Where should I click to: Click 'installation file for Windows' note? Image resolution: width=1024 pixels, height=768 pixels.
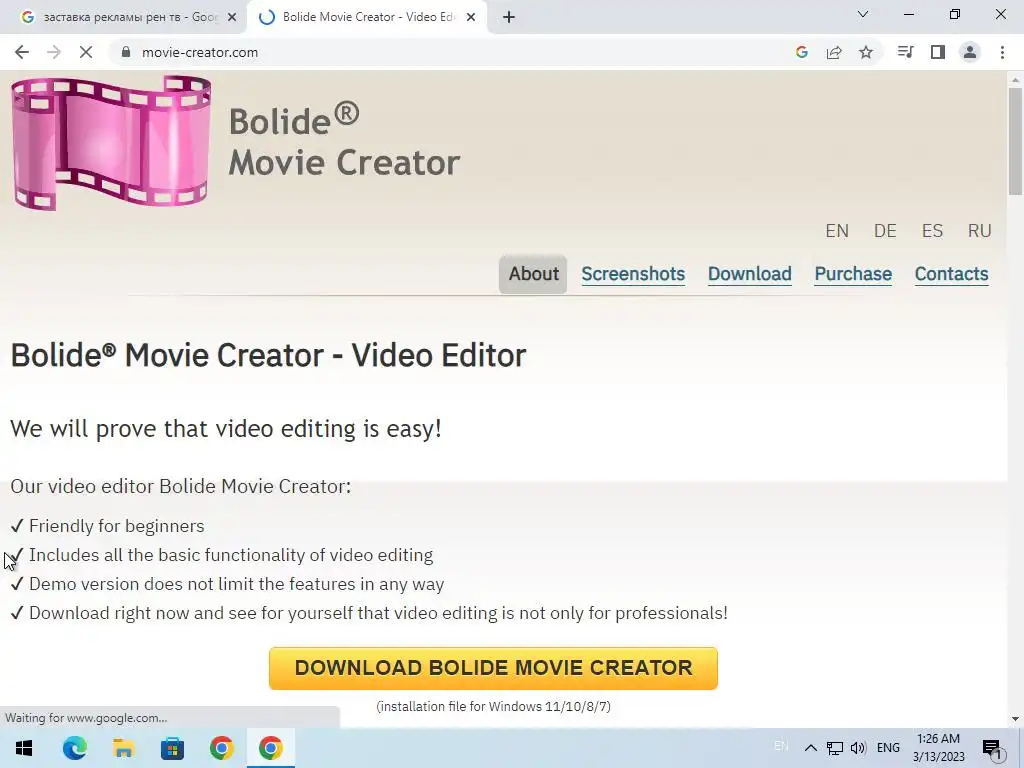494,707
